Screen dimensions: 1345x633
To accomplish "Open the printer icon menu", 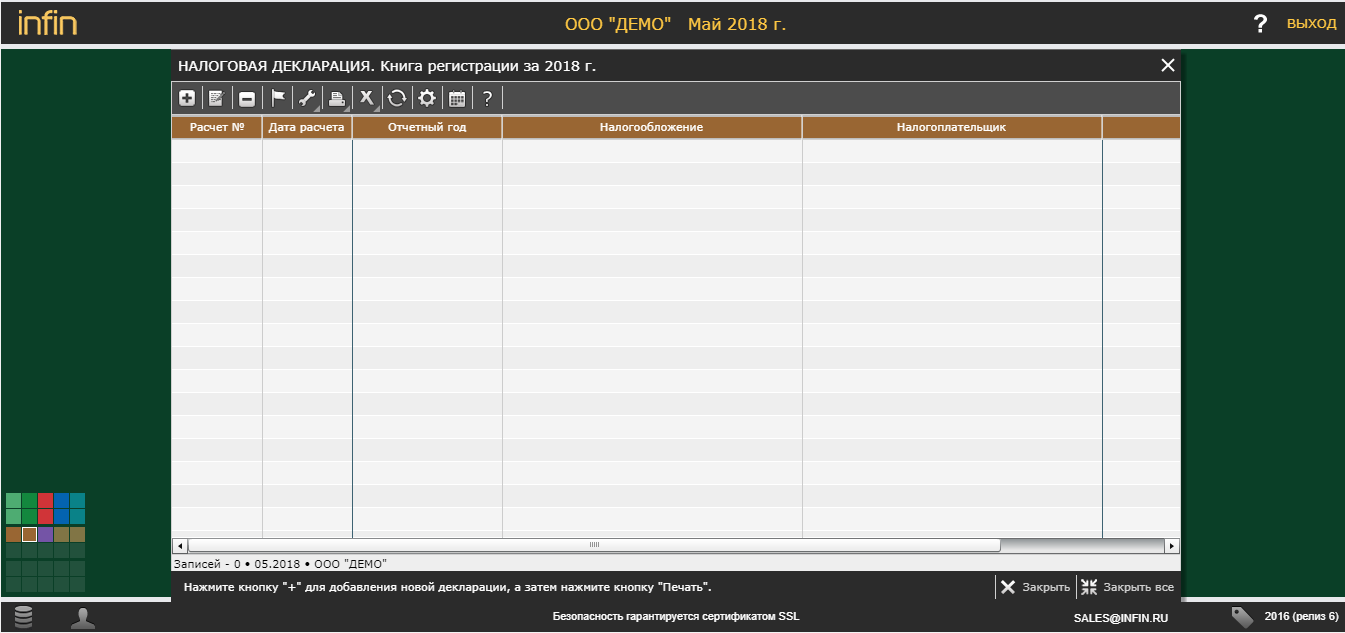I will coord(338,98).
